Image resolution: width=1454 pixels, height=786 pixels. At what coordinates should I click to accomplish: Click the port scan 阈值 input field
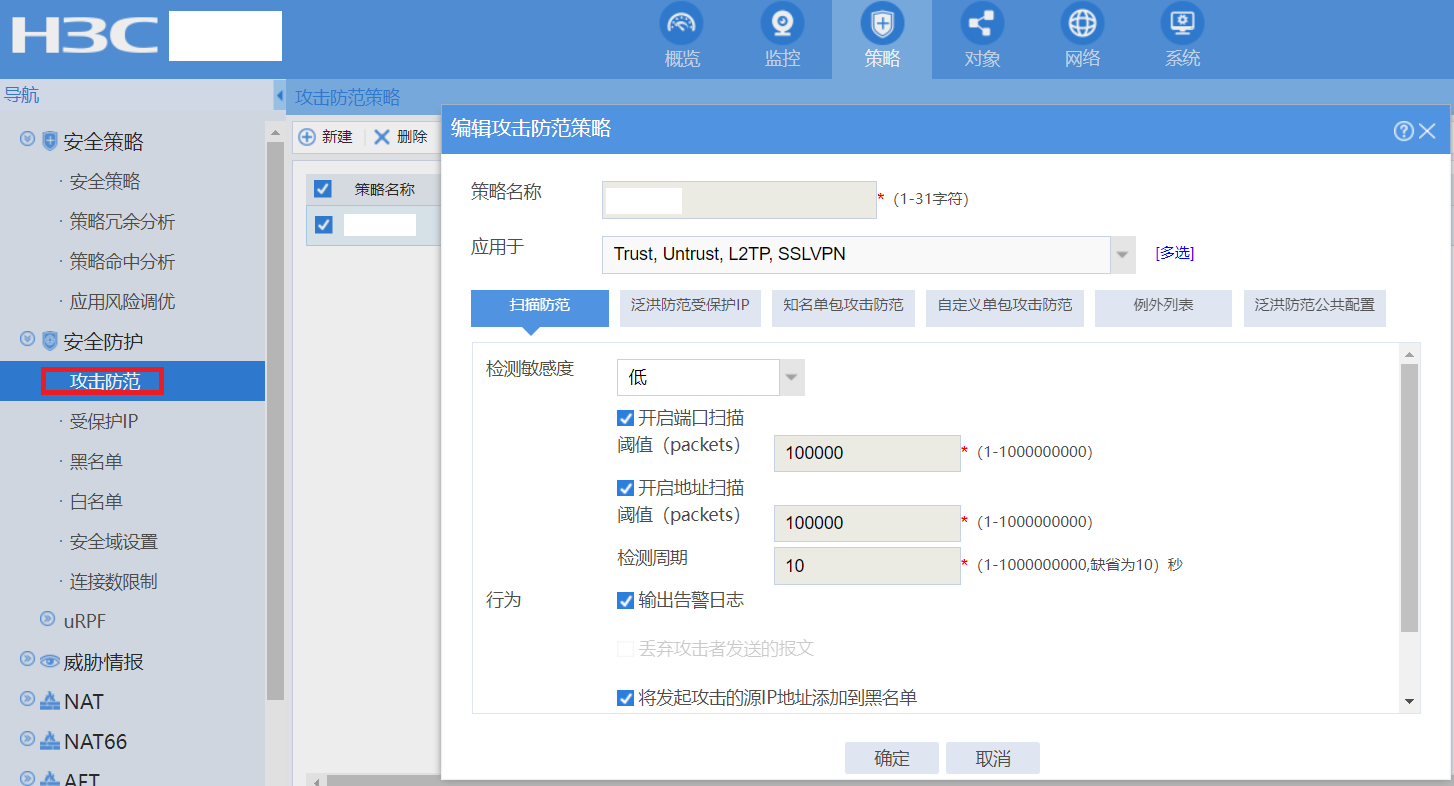867,453
